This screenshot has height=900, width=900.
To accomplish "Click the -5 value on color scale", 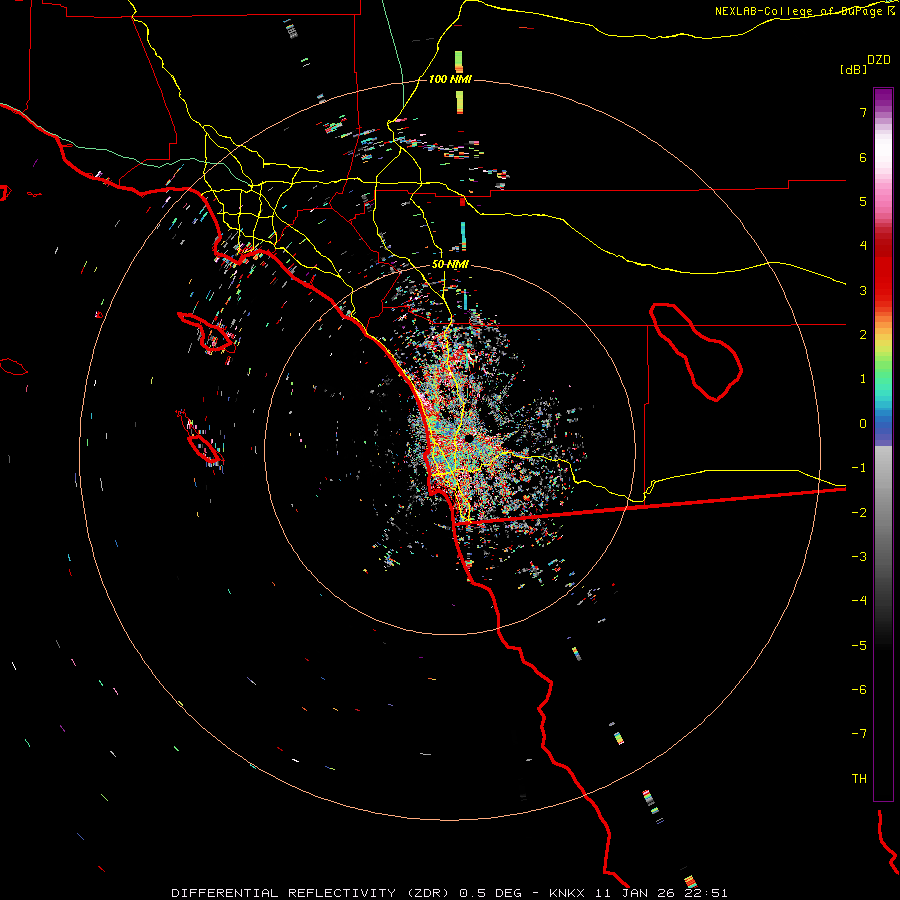I will (859, 646).
